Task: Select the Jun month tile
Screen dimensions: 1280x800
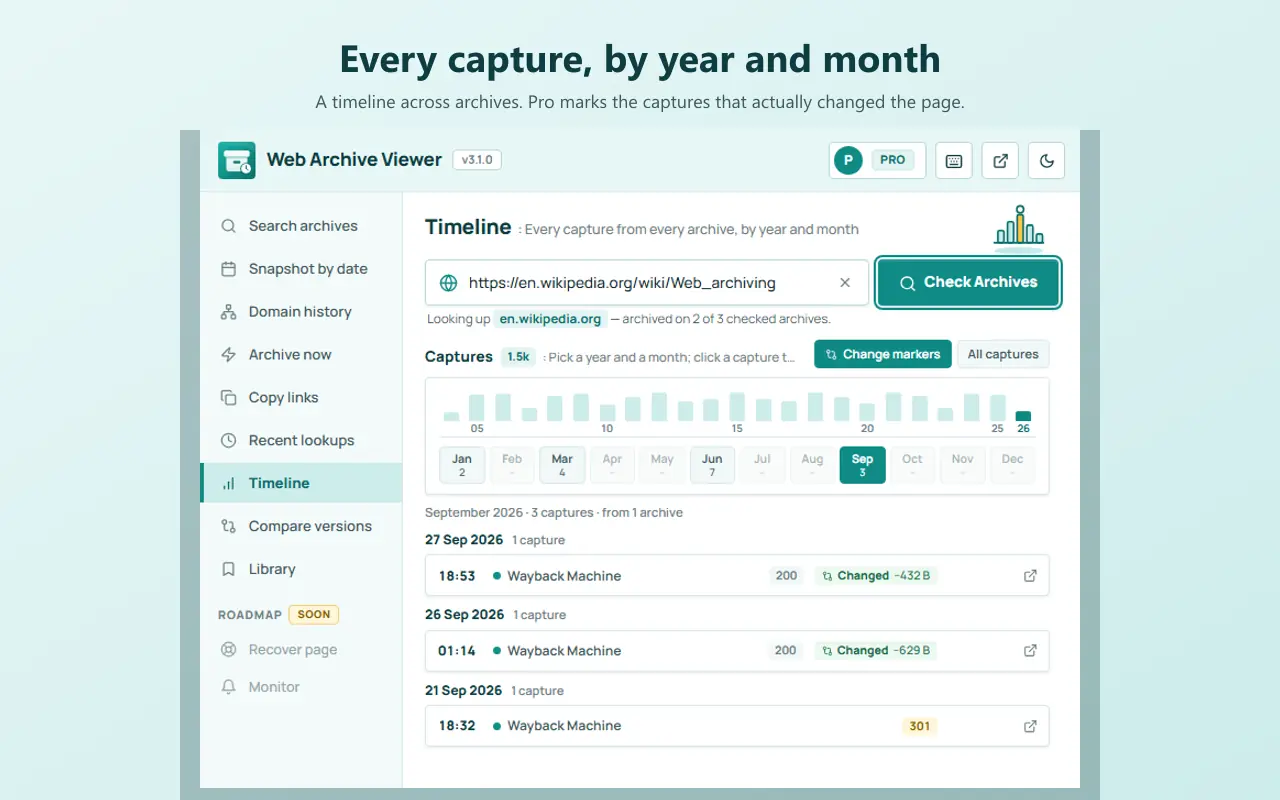Action: pyautogui.click(x=712, y=465)
